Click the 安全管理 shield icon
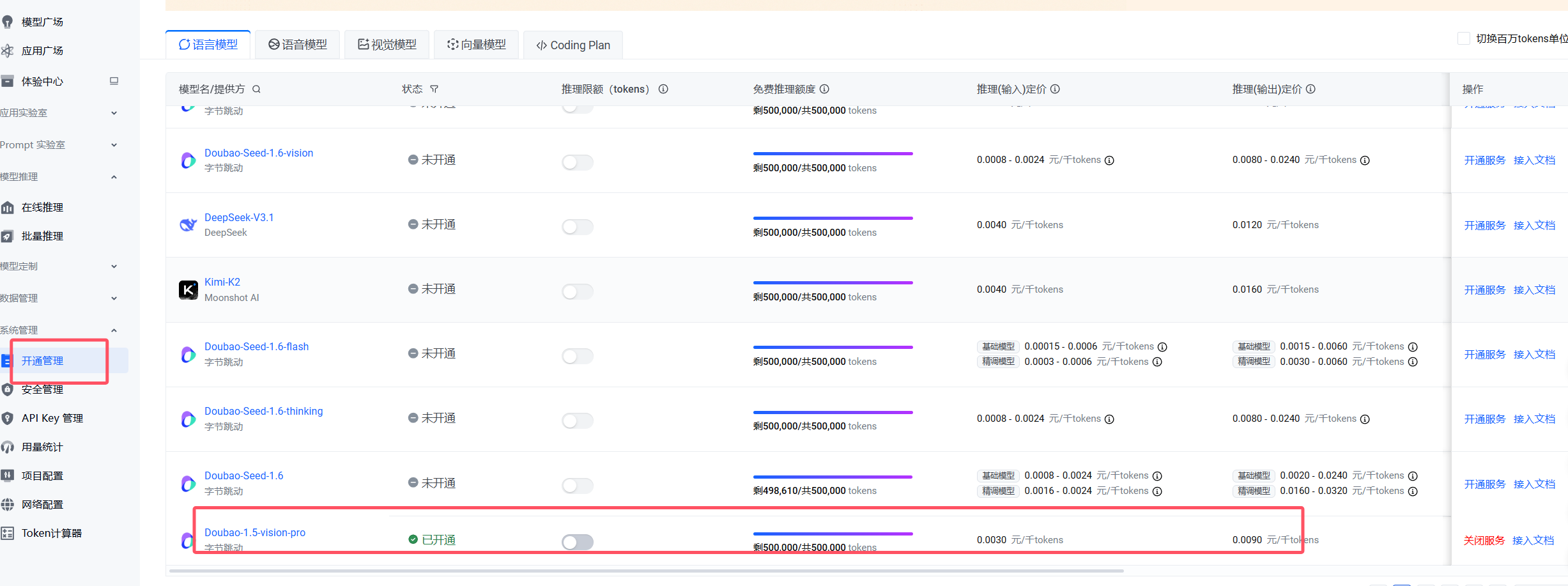1568x586 pixels. click(x=8, y=390)
